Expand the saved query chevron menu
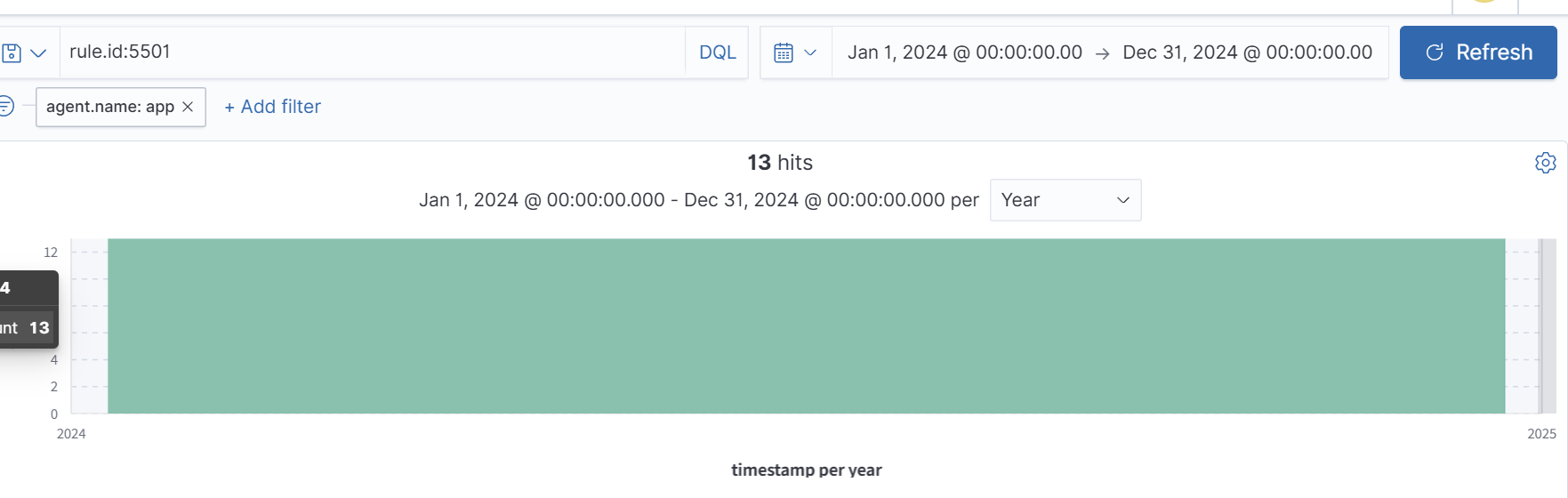1568x498 pixels. point(38,53)
